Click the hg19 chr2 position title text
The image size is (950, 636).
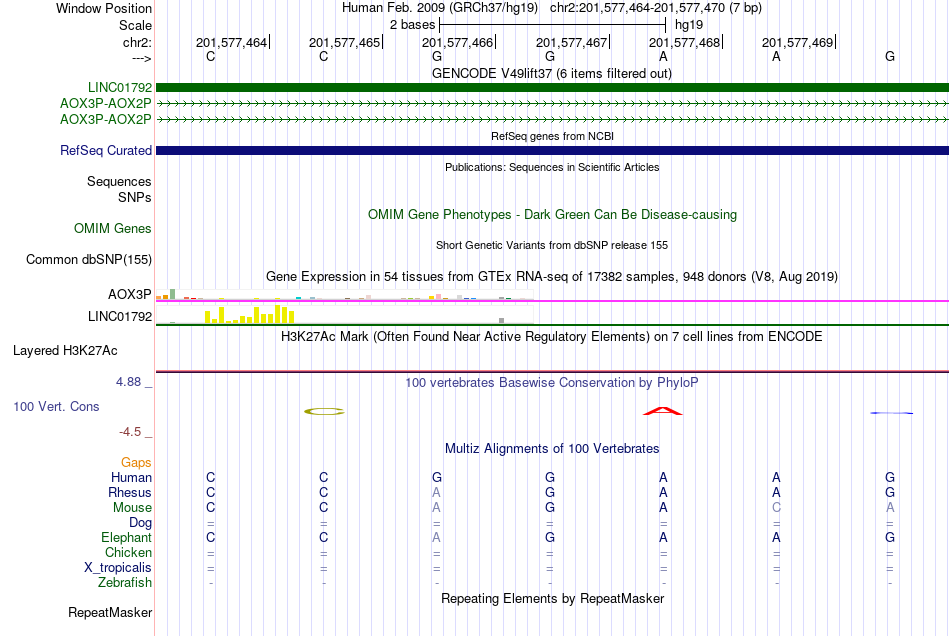551,8
